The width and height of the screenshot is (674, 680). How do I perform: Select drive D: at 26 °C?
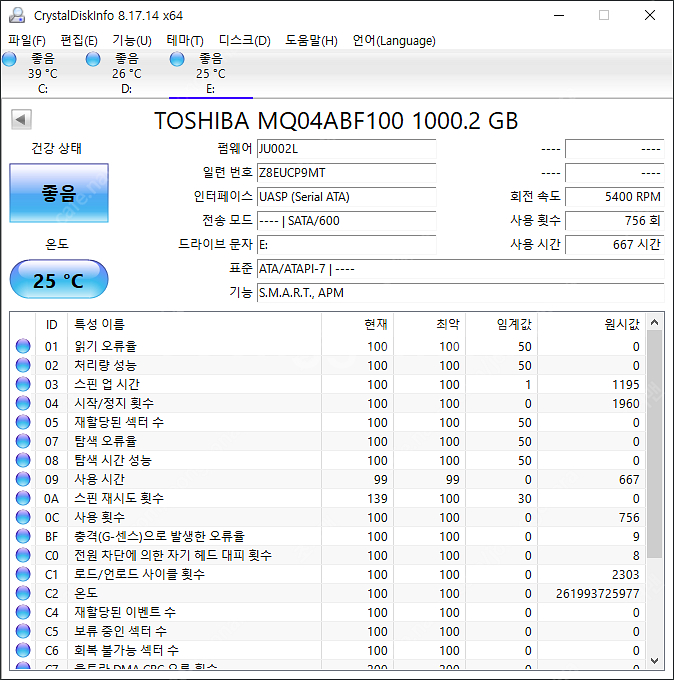pyautogui.click(x=126, y=74)
